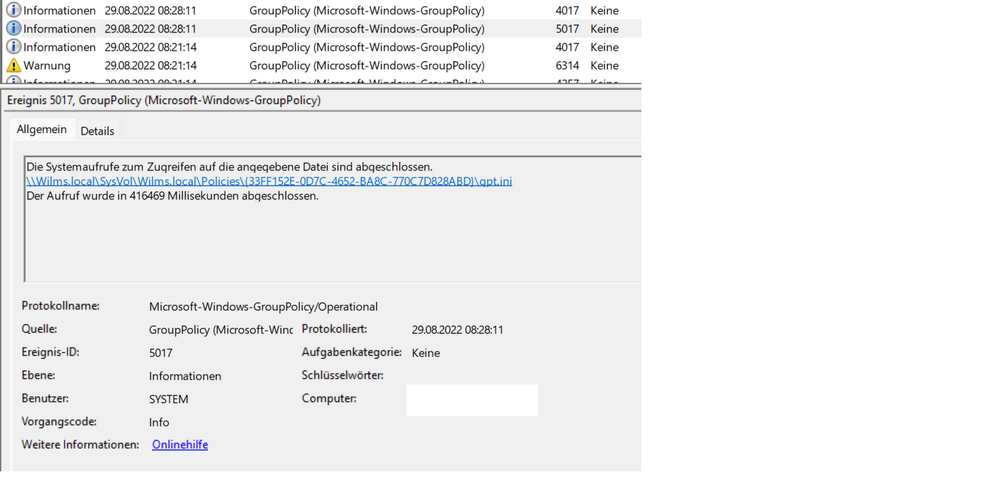Click the 6314 event ID cell
The height and width of the screenshot is (490, 1000).
pyautogui.click(x=567, y=66)
